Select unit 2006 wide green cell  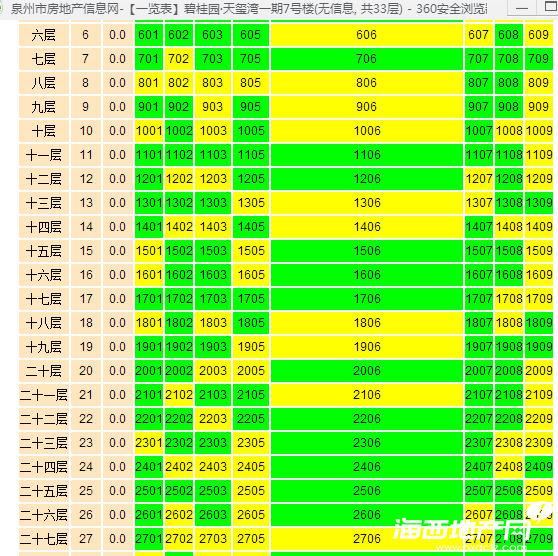(x=367, y=371)
